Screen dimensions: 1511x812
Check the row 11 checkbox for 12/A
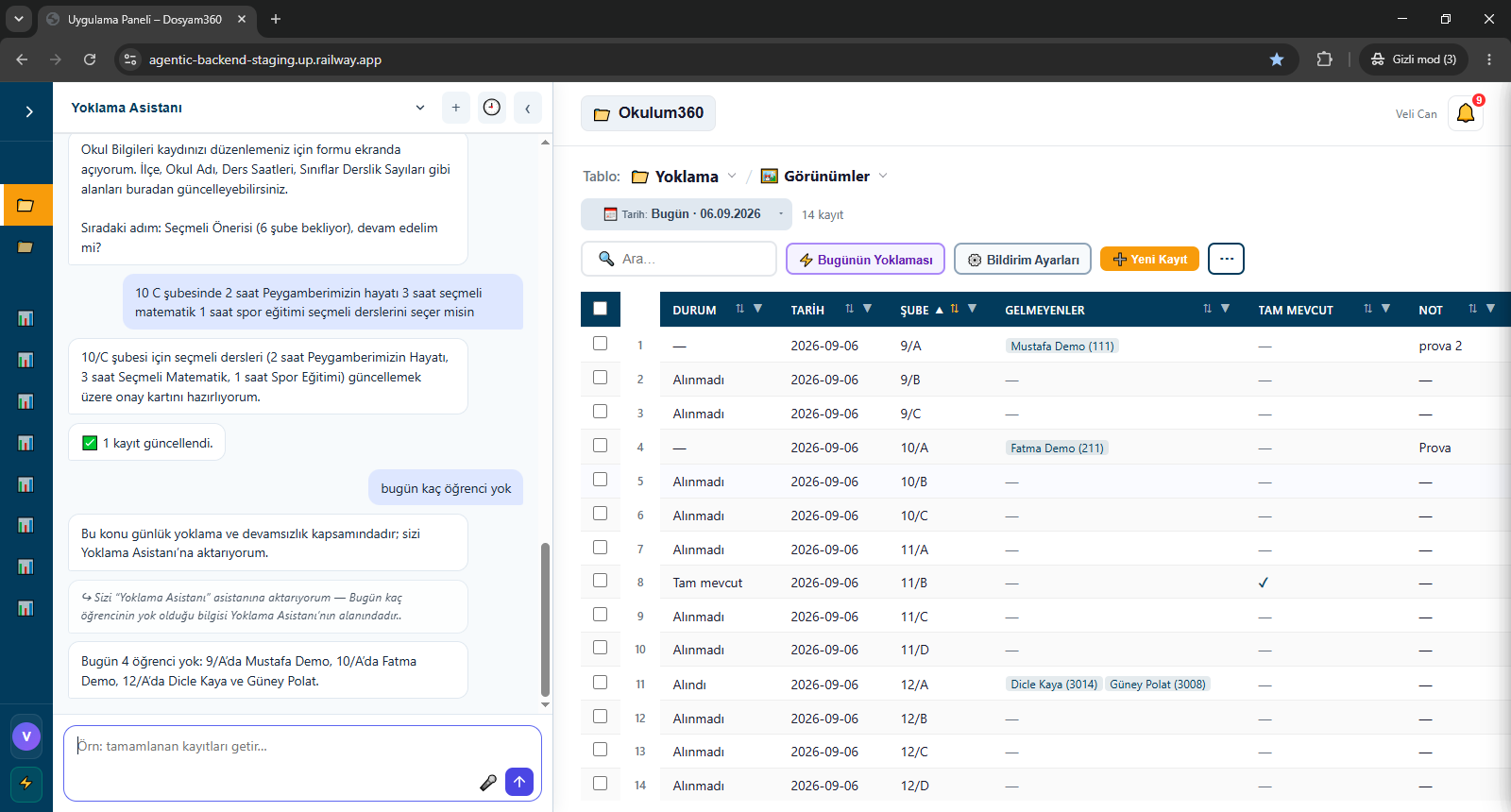point(600,683)
